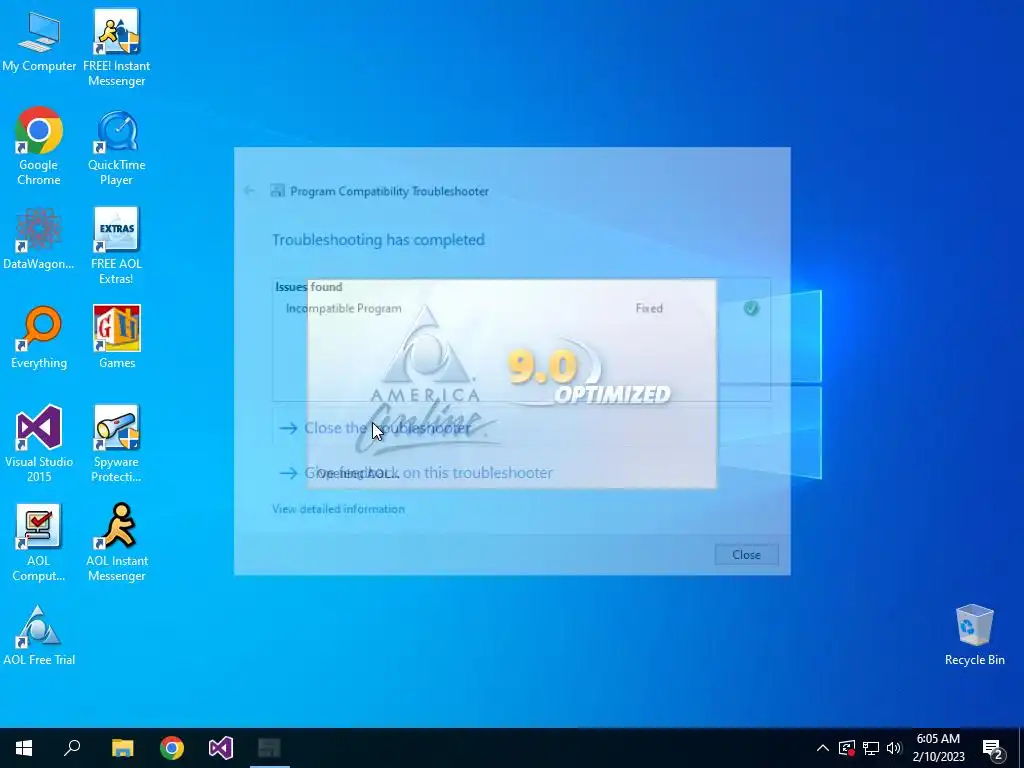Click the green Fixed checkmark icon
1024x768 pixels.
(752, 308)
